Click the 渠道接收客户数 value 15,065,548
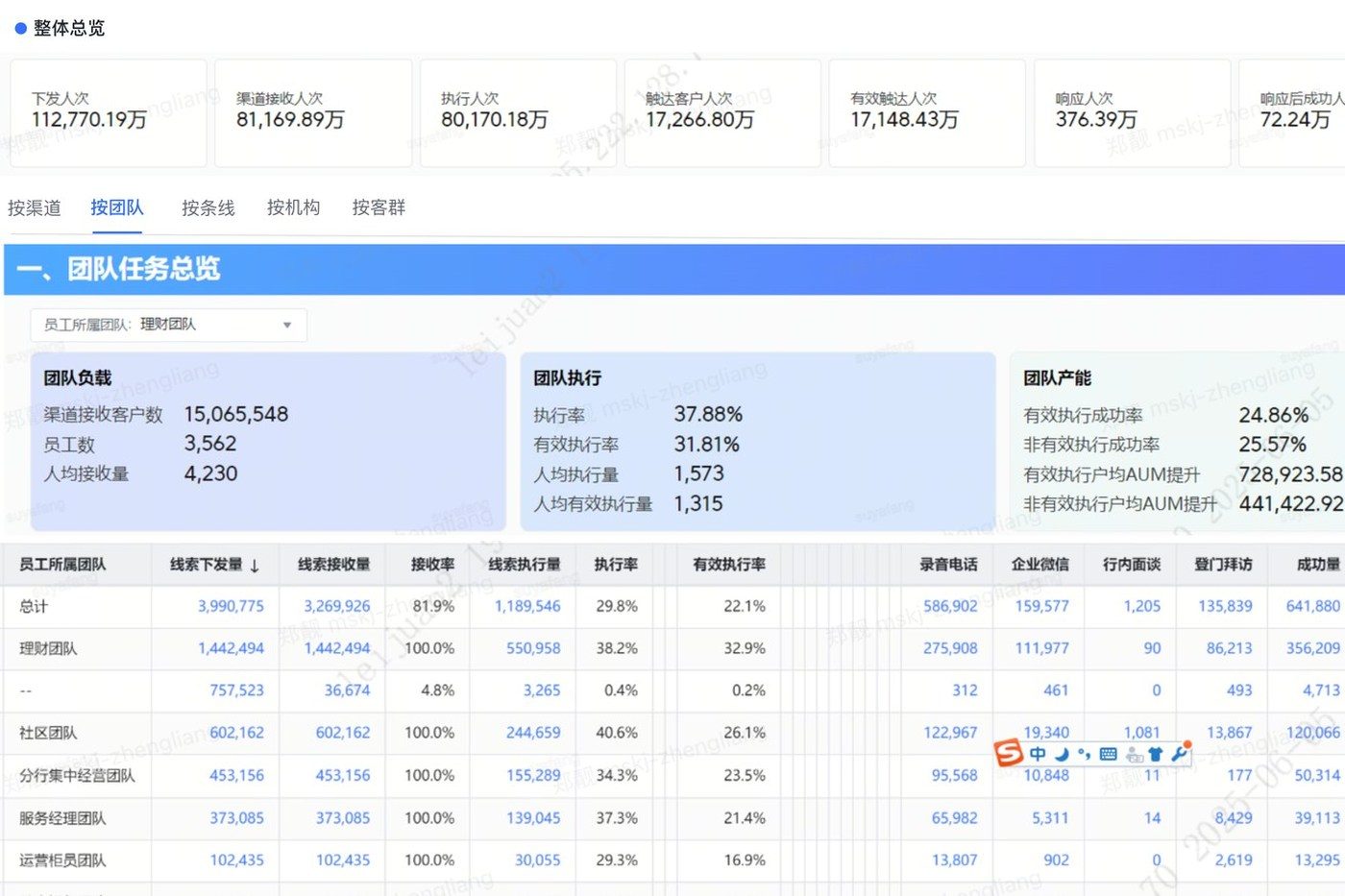The height and width of the screenshot is (896, 1345). pos(236,414)
